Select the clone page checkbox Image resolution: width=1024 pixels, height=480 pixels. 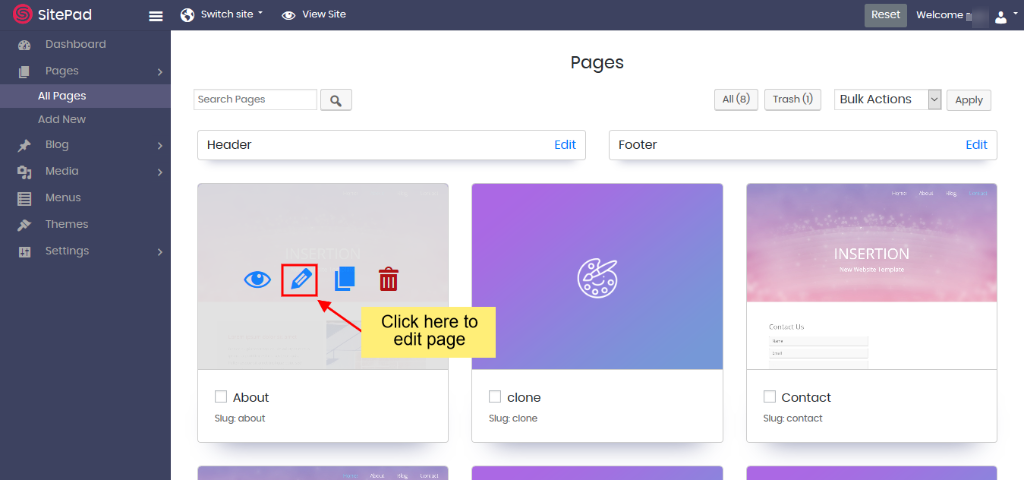tap(495, 396)
